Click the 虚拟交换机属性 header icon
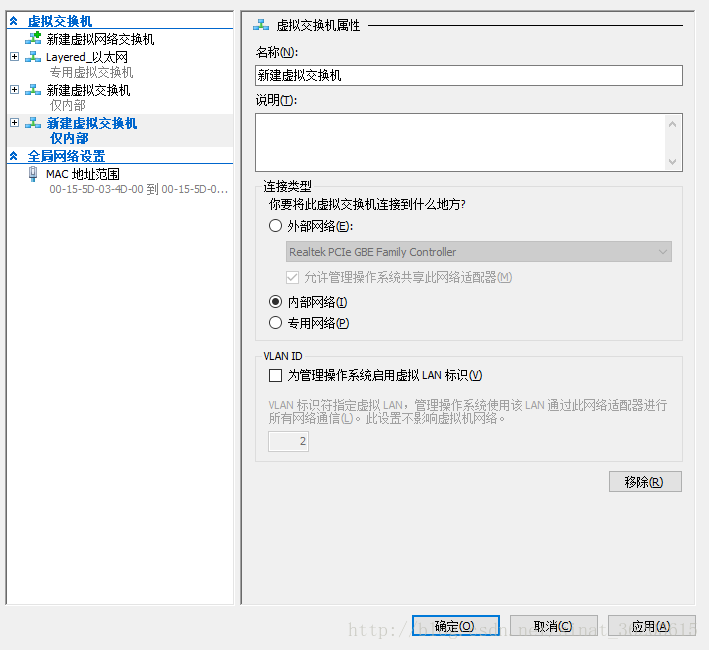This screenshot has width=709, height=650. (x=261, y=25)
